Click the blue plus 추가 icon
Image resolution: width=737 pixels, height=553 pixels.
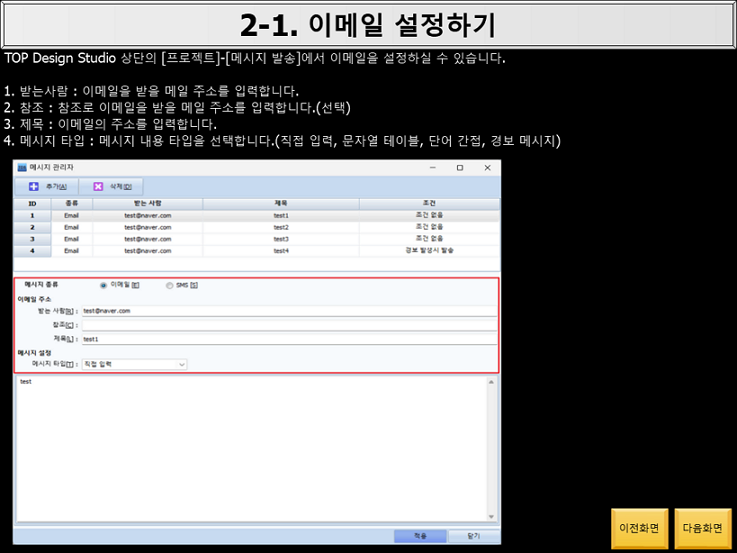pos(34,187)
